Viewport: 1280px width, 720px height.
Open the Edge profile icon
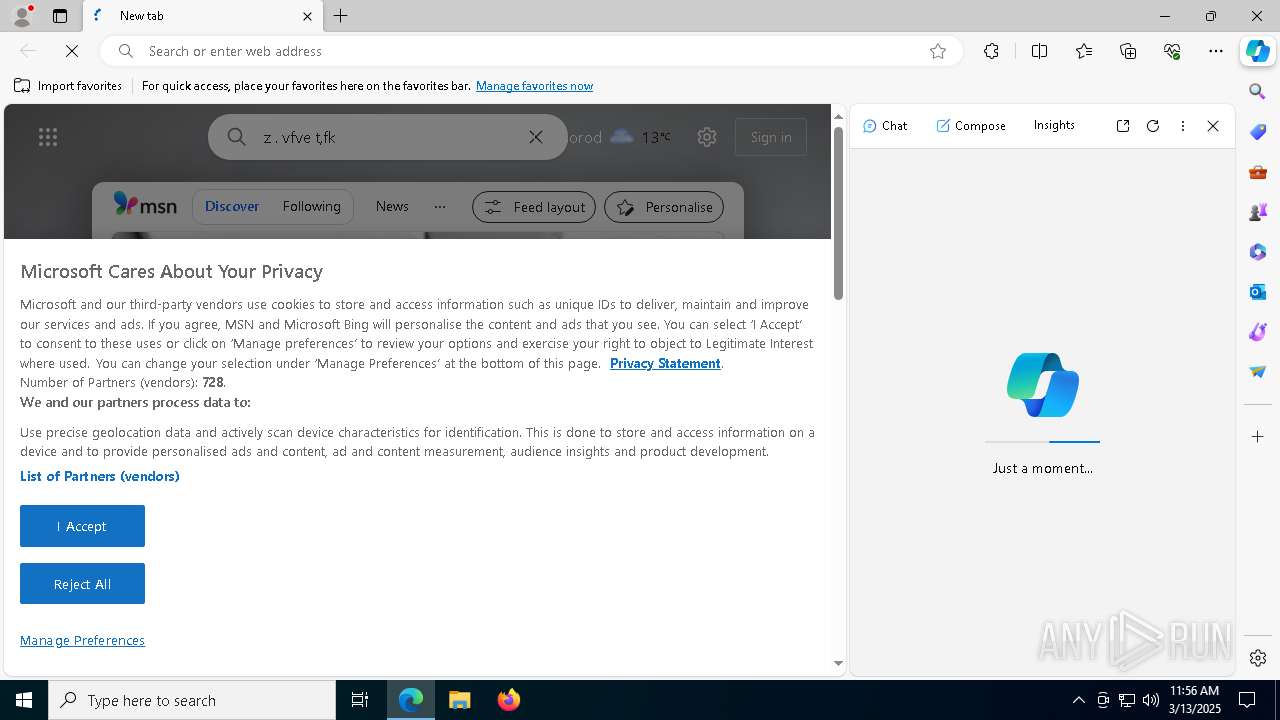[x=21, y=16]
